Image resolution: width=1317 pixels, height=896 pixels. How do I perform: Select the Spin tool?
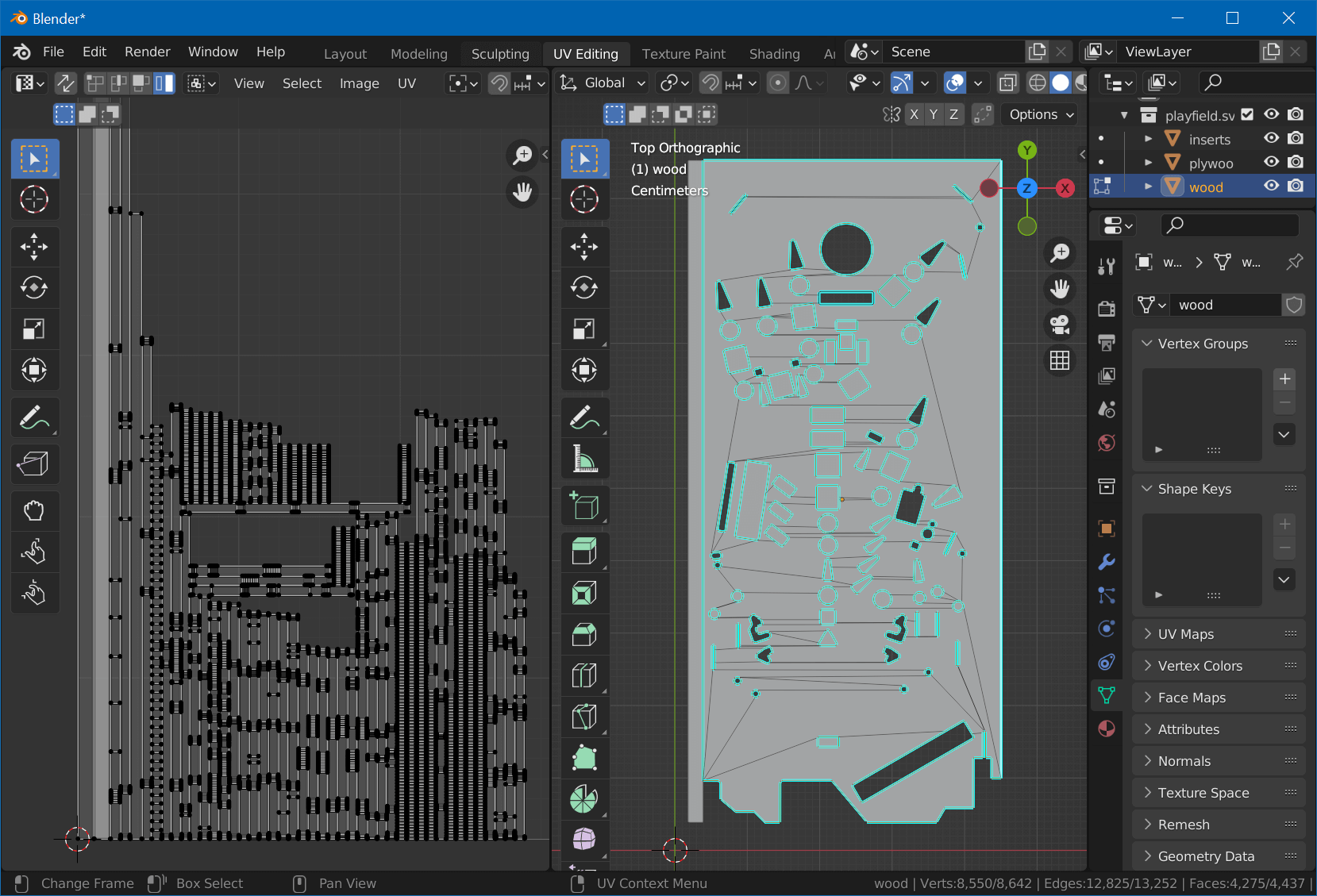click(x=585, y=799)
